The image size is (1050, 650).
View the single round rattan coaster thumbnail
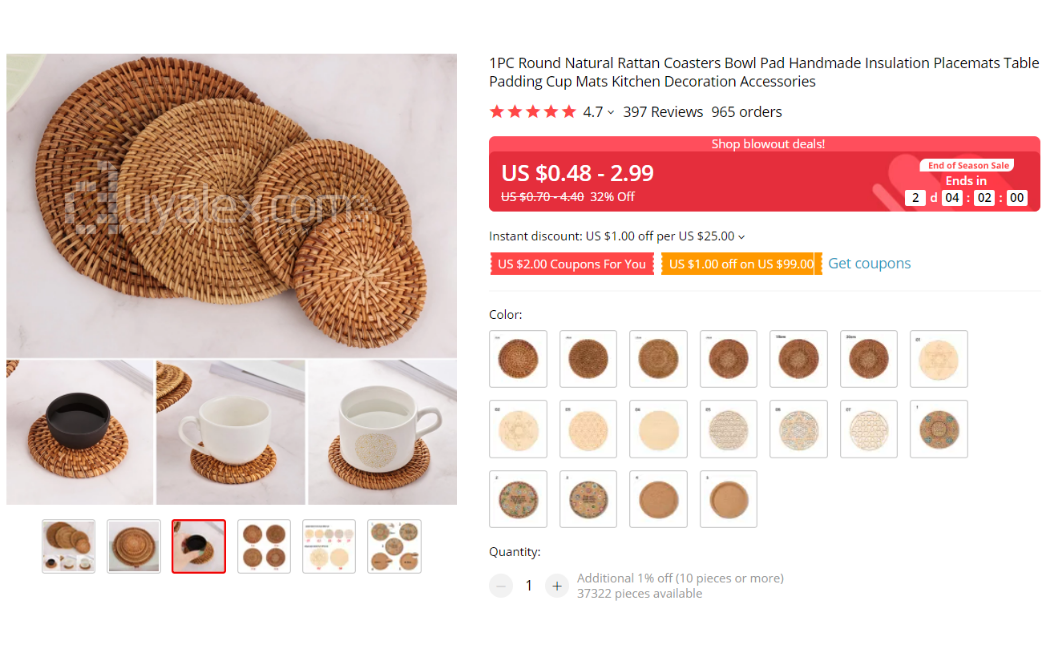133,546
